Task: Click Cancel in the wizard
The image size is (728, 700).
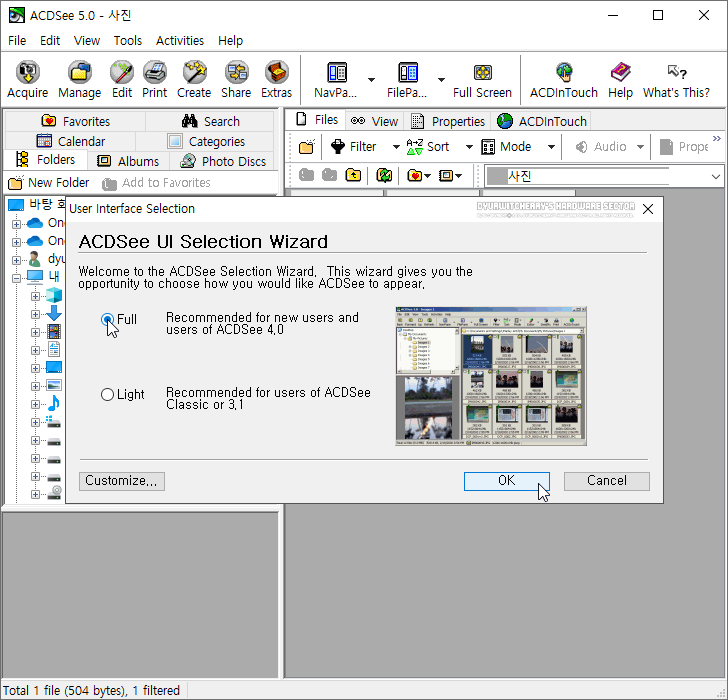Action: (x=606, y=481)
